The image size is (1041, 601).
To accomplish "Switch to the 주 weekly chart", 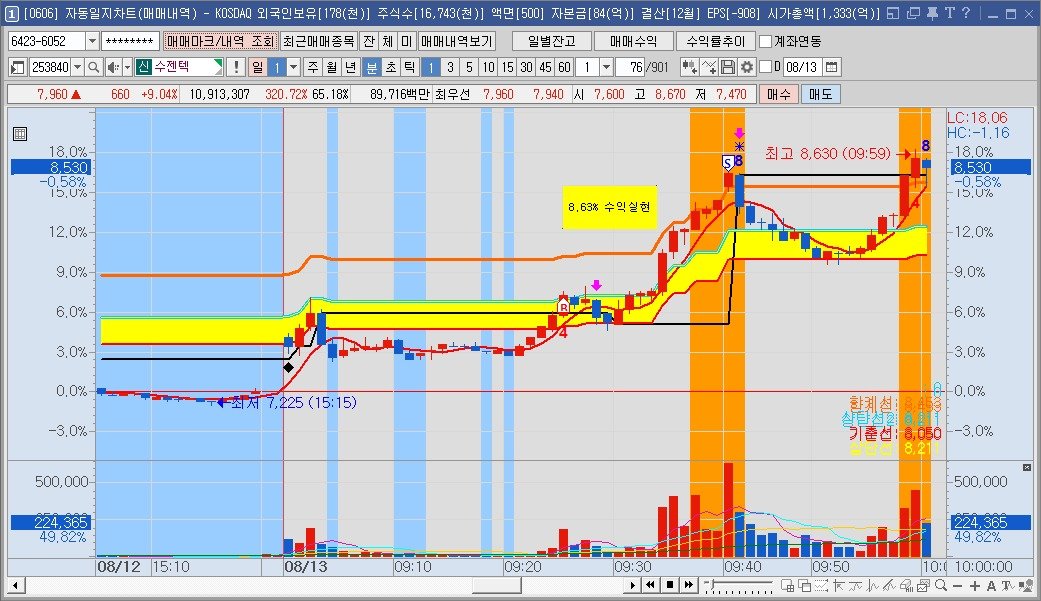I will (312, 67).
